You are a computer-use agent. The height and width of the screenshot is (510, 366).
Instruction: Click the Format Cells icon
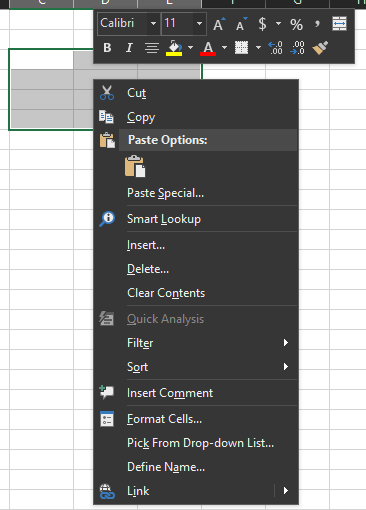click(x=107, y=419)
